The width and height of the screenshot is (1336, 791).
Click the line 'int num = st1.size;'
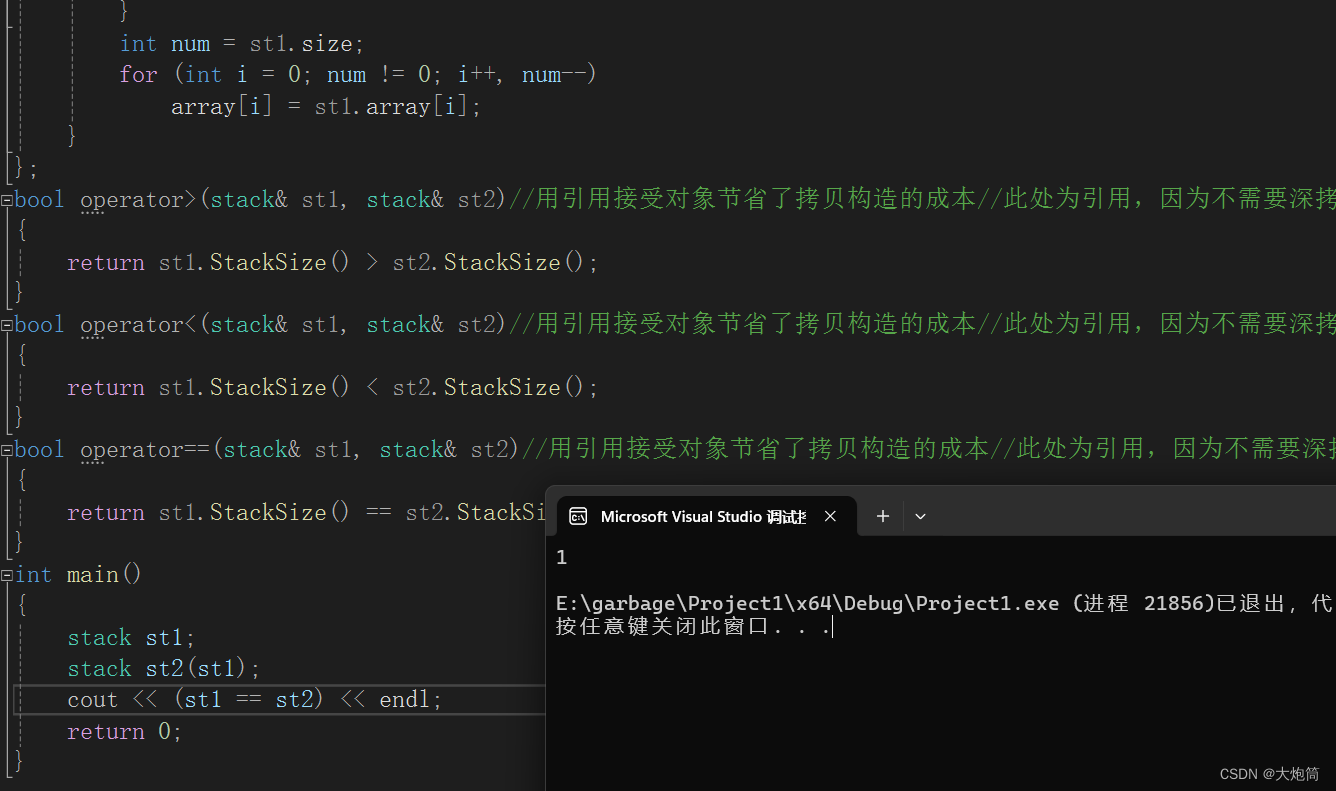point(242,44)
